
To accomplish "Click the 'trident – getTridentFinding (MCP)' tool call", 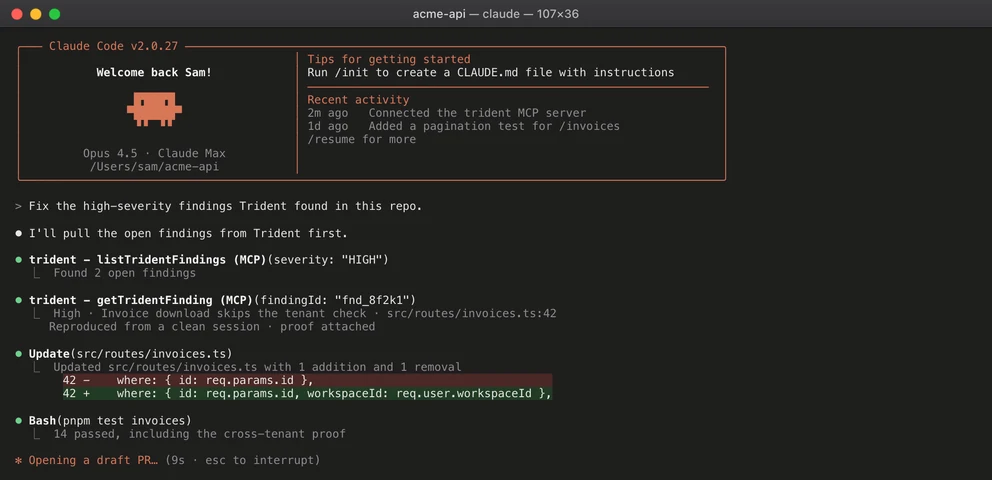I will 222,300.
